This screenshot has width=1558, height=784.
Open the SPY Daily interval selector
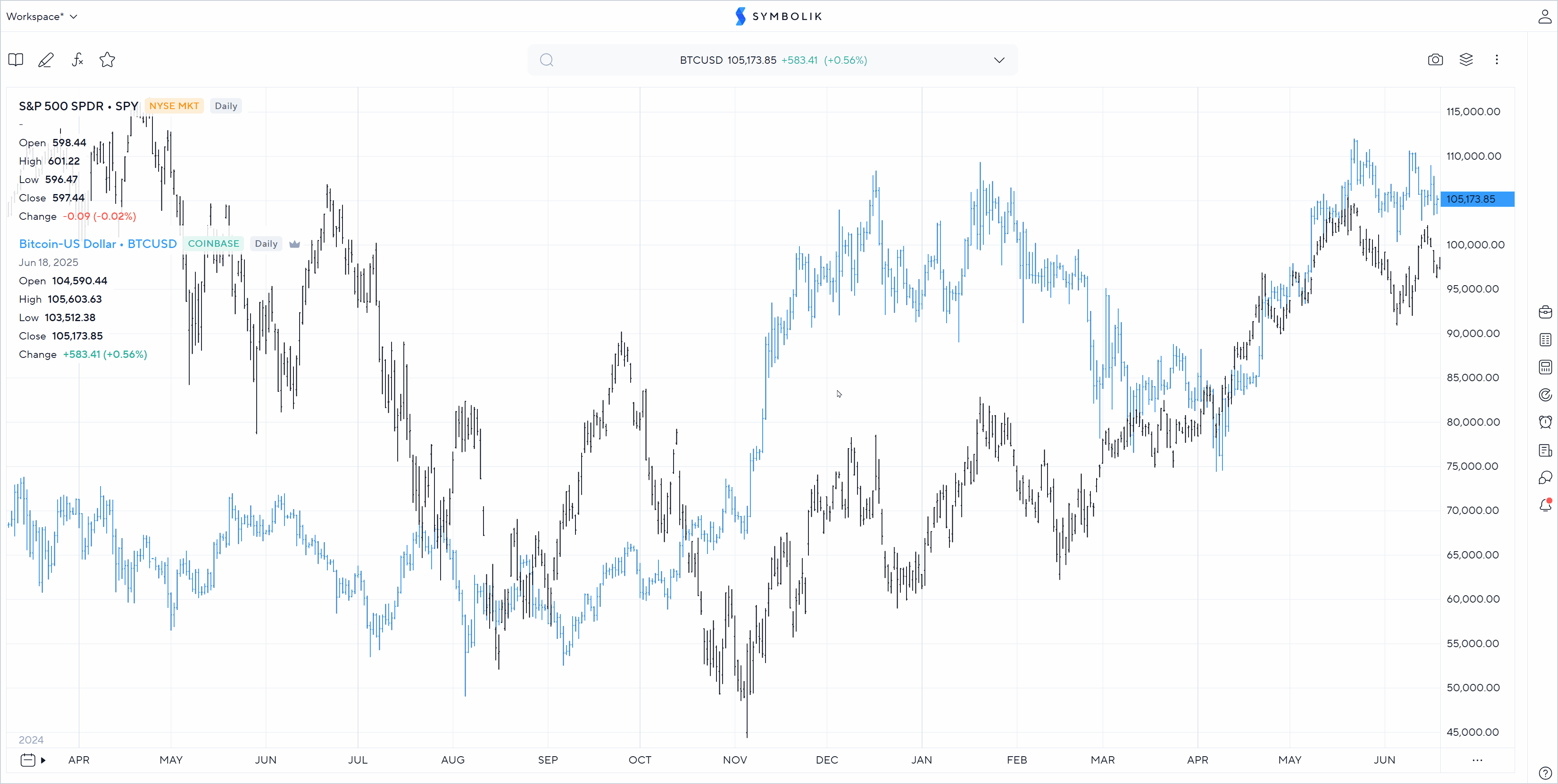[x=226, y=106]
